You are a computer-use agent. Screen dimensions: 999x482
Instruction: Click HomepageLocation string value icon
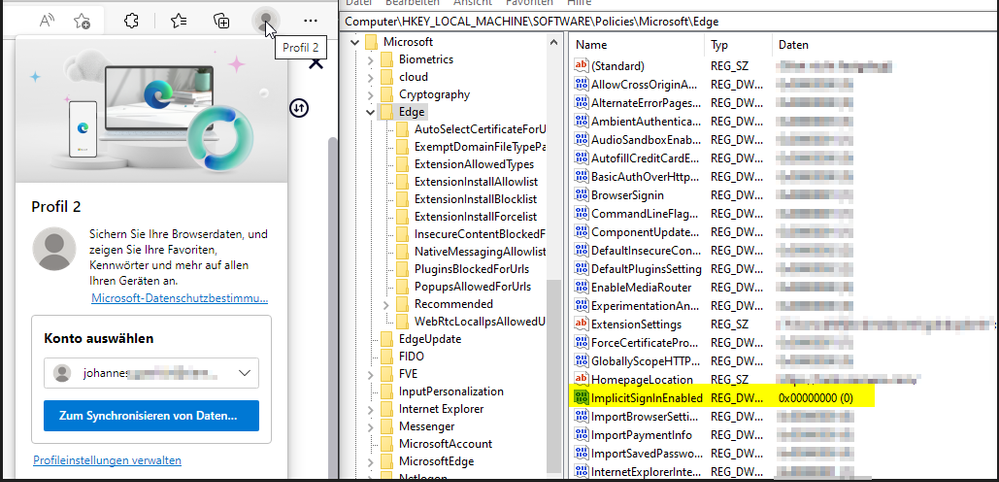pyautogui.click(x=581, y=379)
